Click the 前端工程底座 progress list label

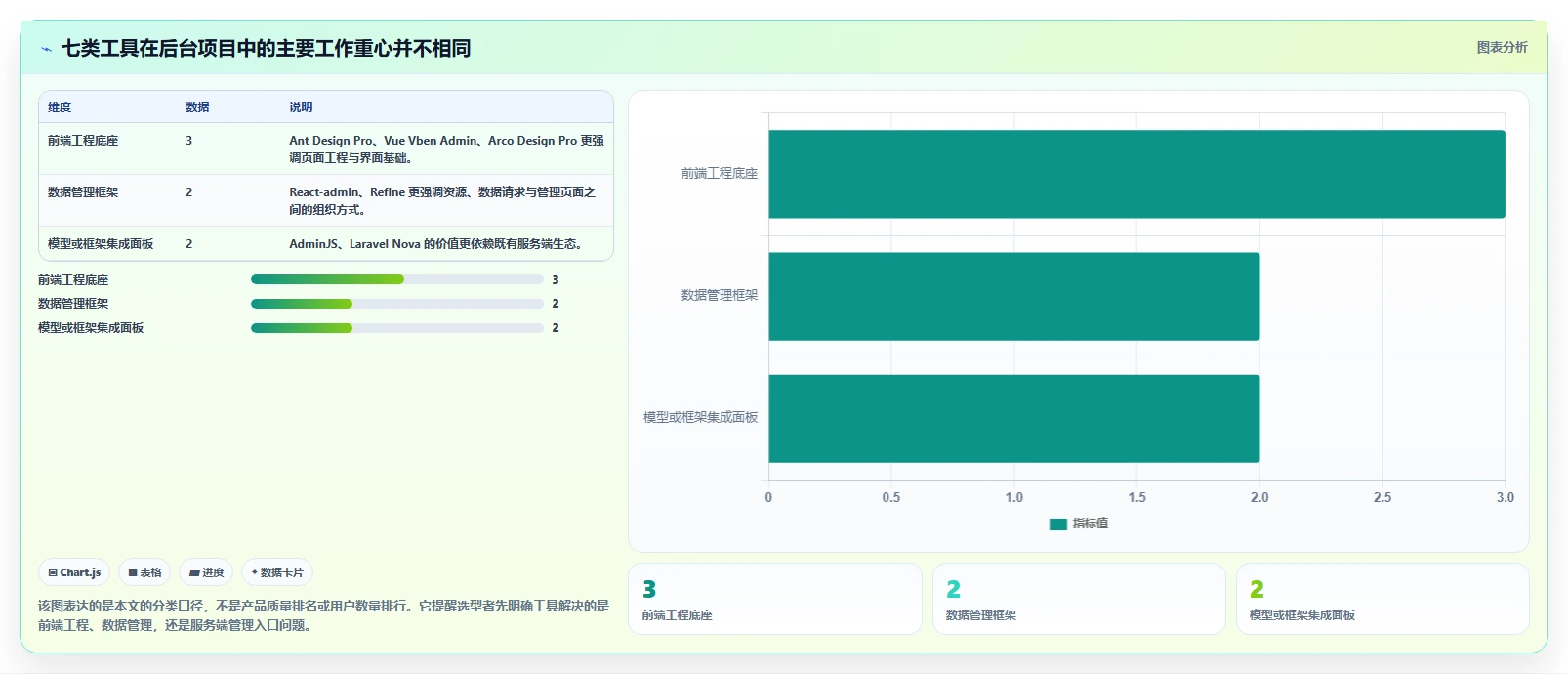(73, 280)
